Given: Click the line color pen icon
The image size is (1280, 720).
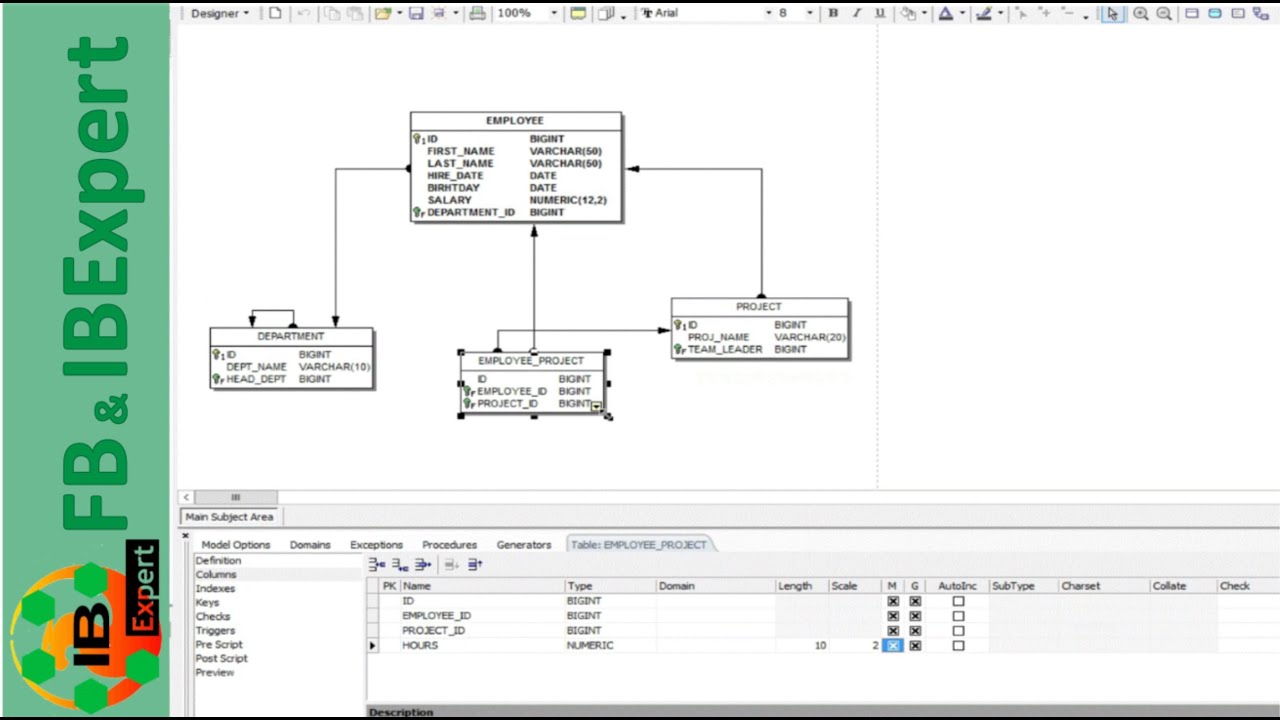Looking at the screenshot, I should click(984, 13).
